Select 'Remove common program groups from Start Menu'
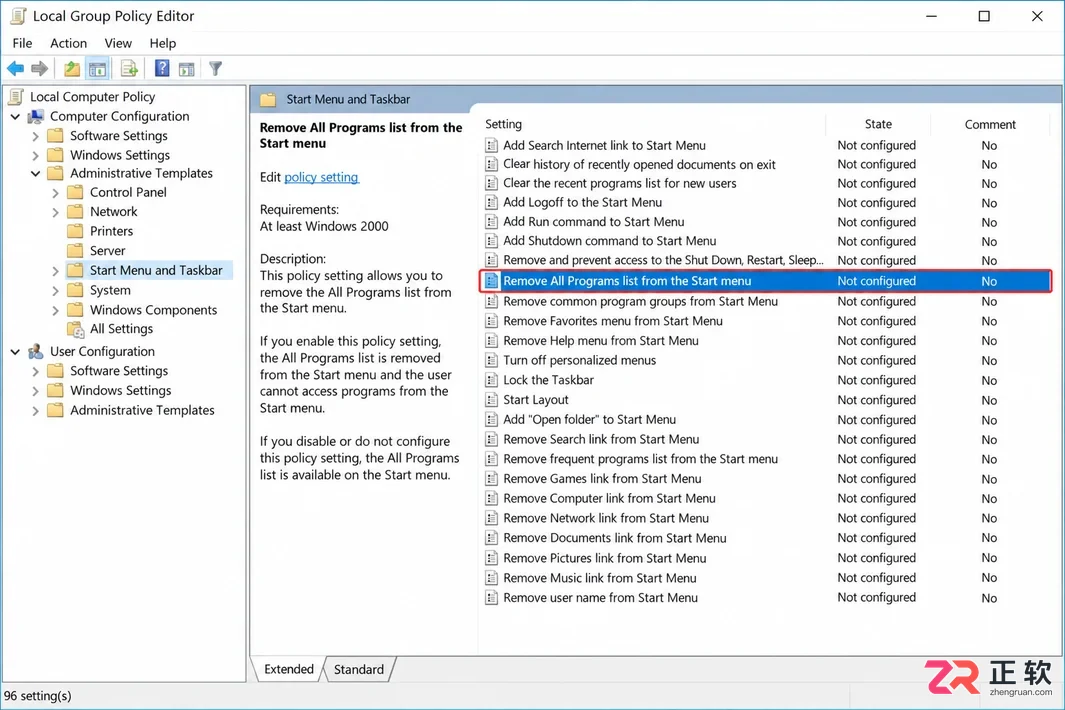Image resolution: width=1065 pixels, height=710 pixels. [640, 302]
